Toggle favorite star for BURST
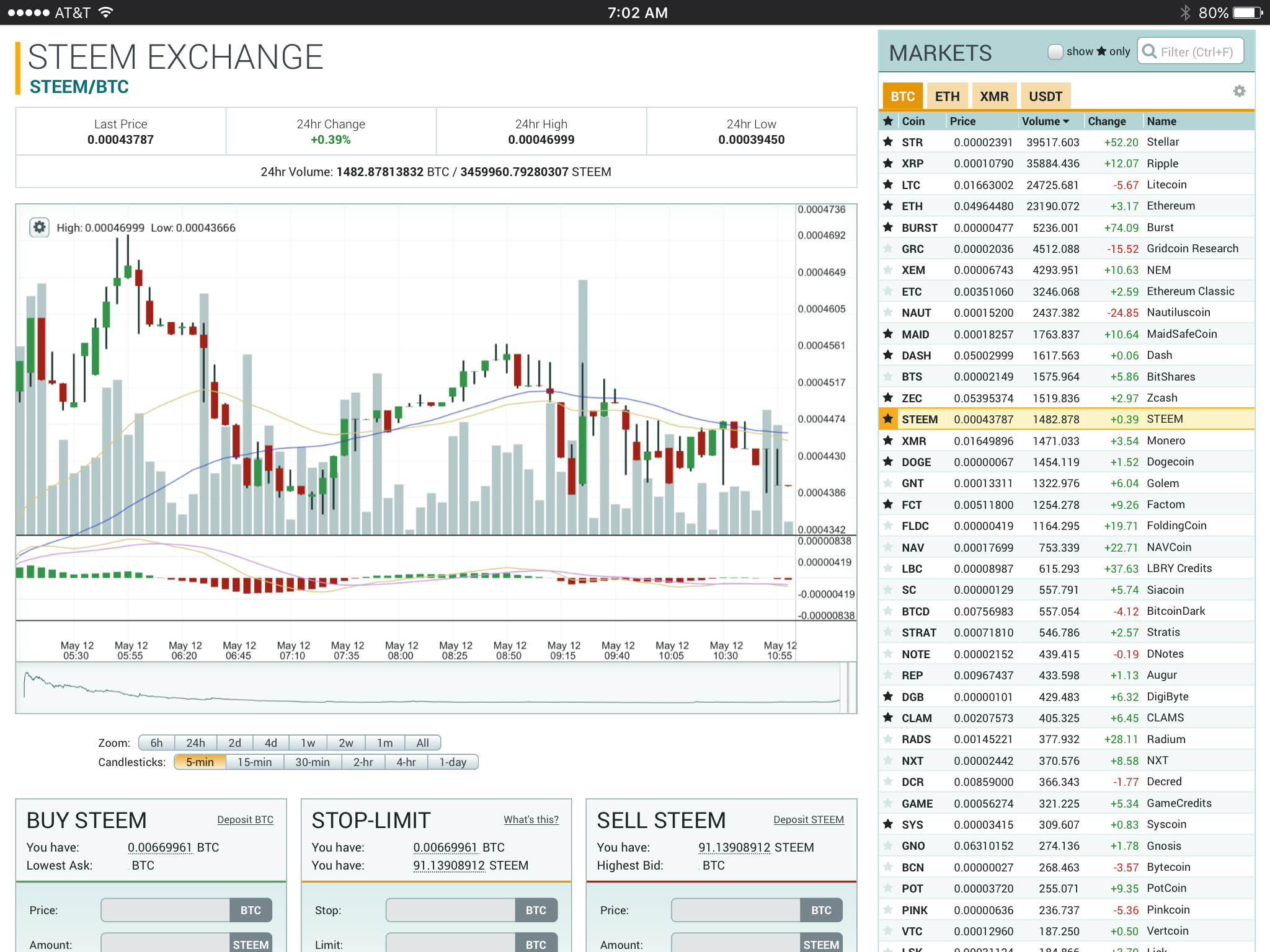Image resolution: width=1270 pixels, height=952 pixels. click(888, 227)
